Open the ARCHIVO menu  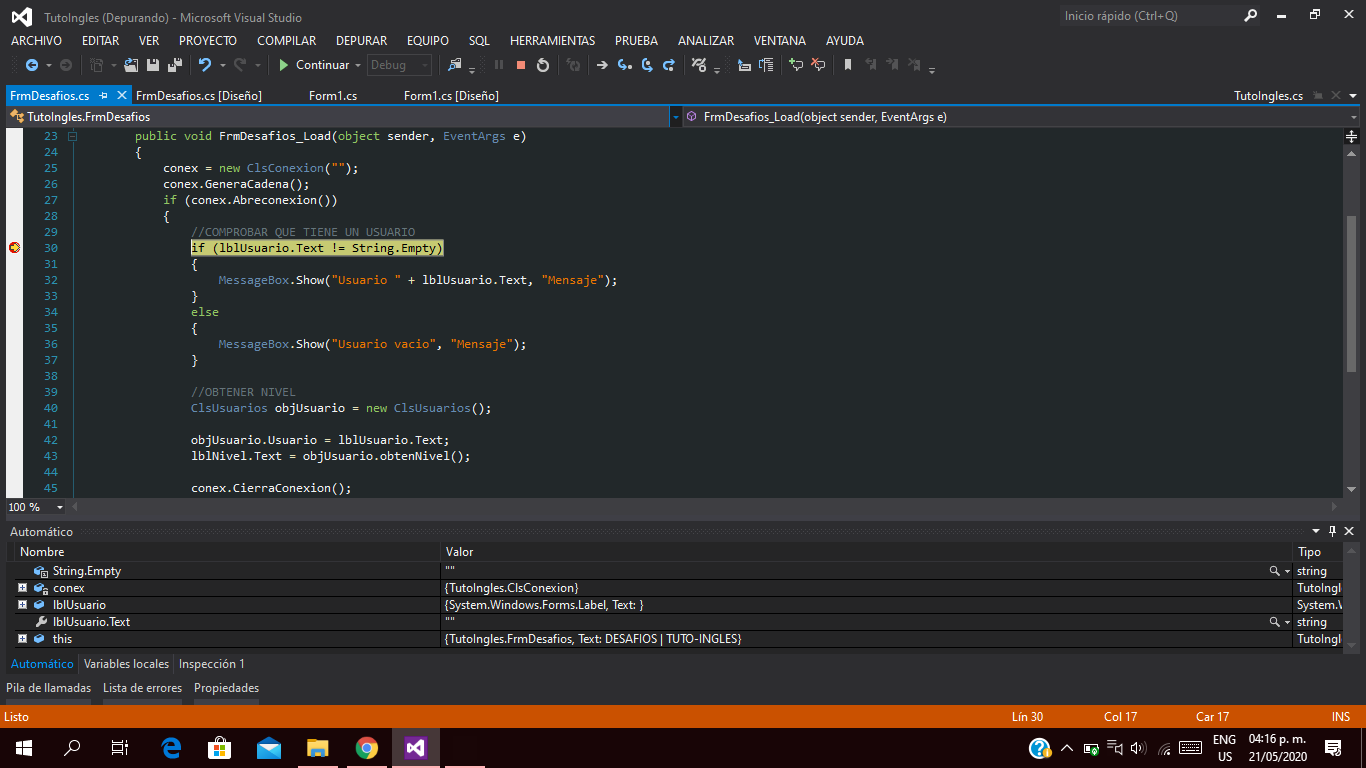(x=36, y=41)
